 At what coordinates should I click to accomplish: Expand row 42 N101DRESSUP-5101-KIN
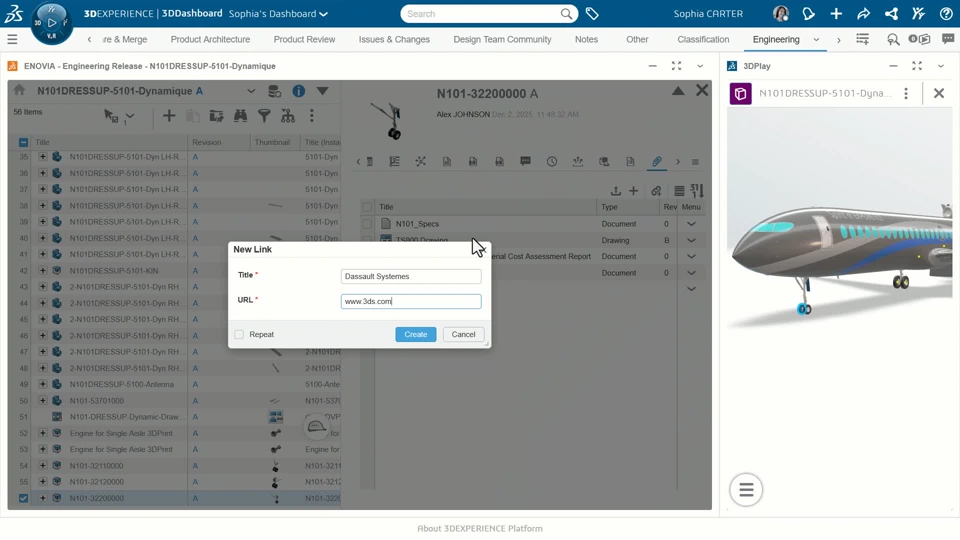[42, 270]
